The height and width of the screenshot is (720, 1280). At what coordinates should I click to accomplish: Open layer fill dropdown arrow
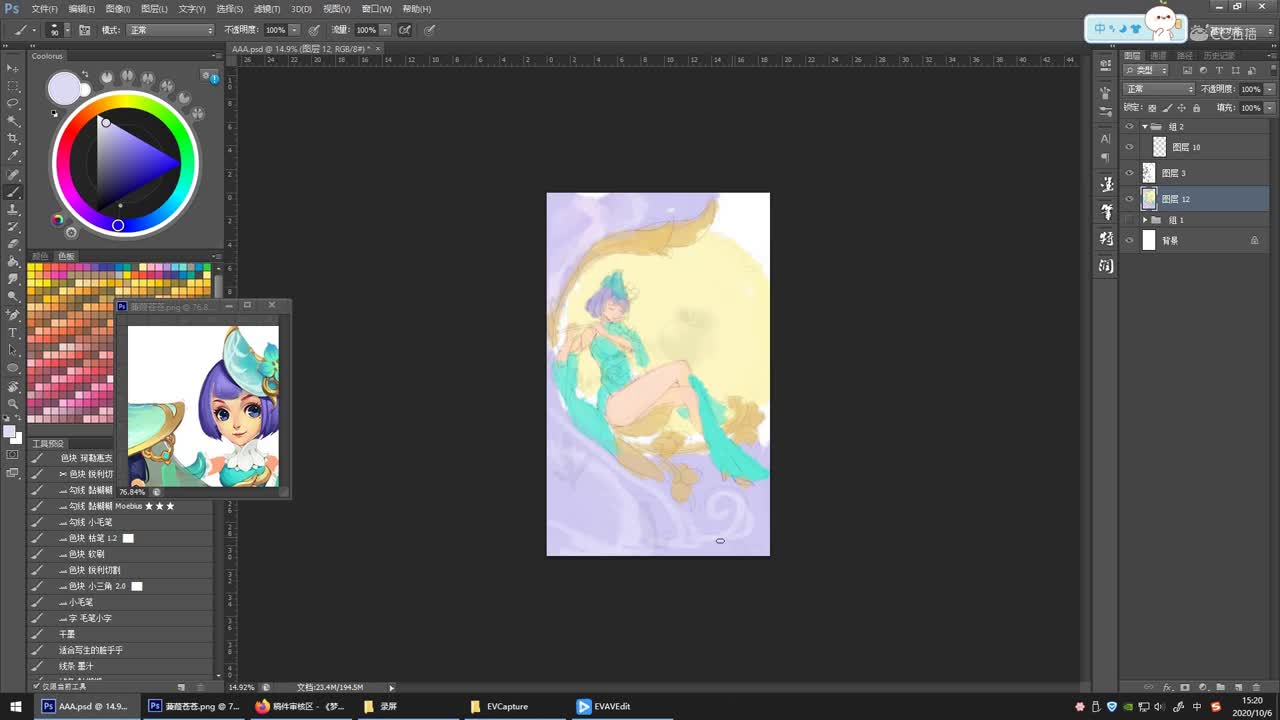point(1270,107)
